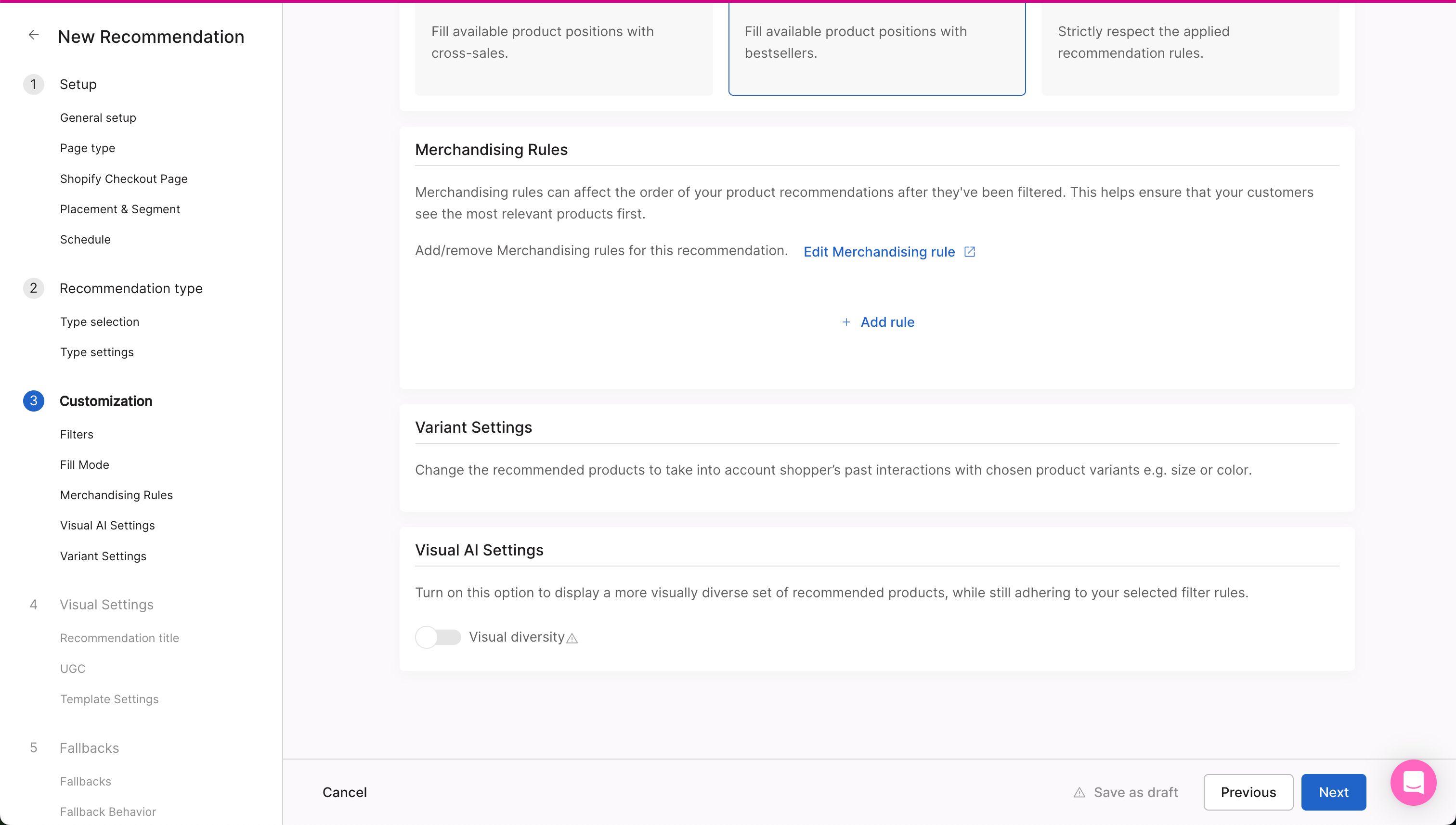Click Cancel at the bottom left
1456x825 pixels.
344,792
